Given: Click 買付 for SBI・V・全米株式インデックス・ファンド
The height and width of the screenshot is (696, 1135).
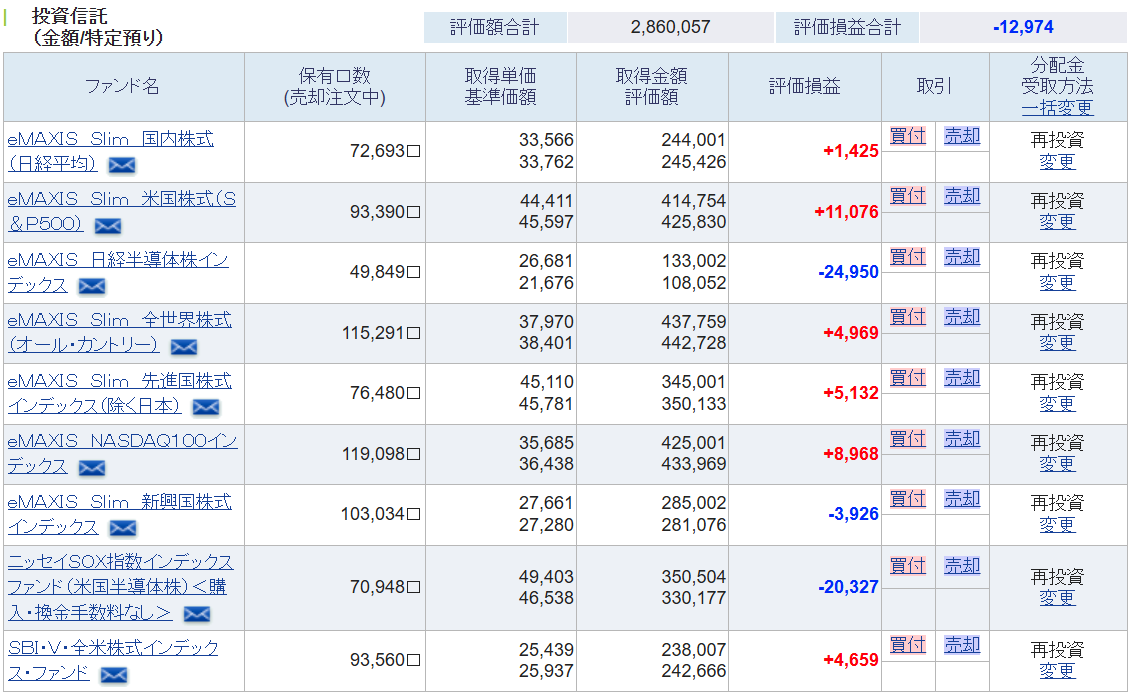Looking at the screenshot, I should [x=908, y=645].
